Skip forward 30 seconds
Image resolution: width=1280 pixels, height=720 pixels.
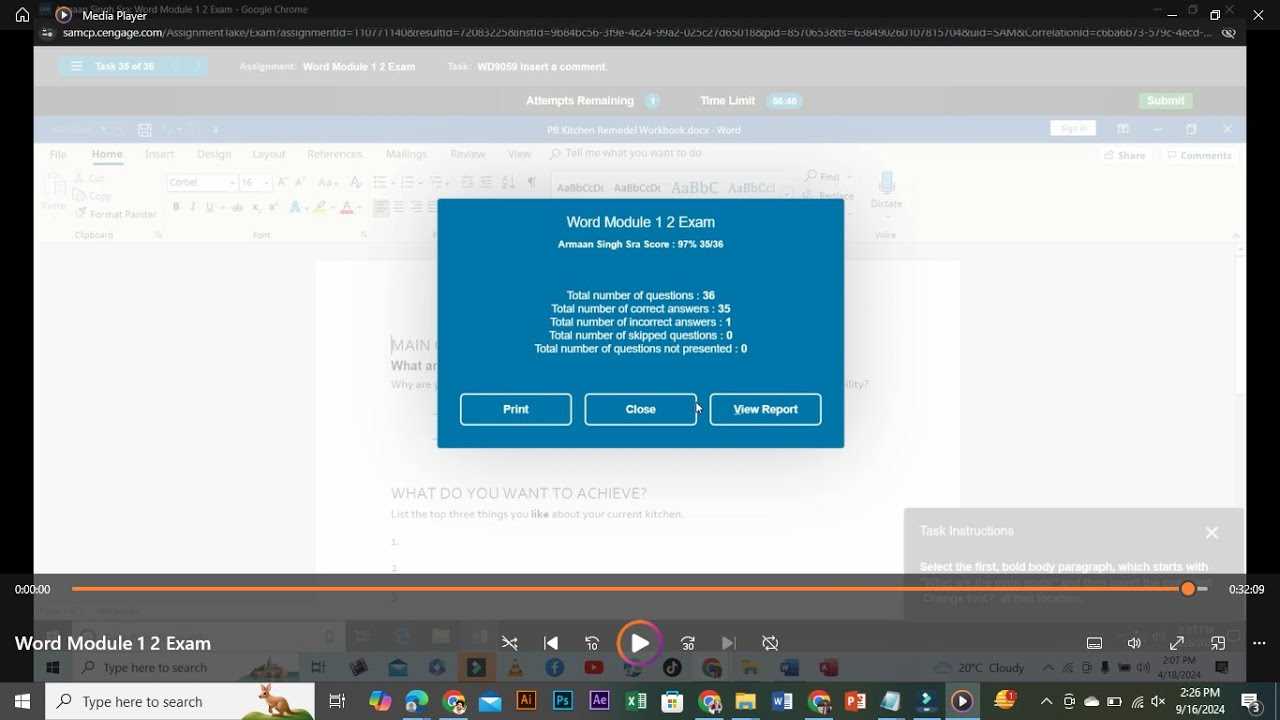point(688,643)
